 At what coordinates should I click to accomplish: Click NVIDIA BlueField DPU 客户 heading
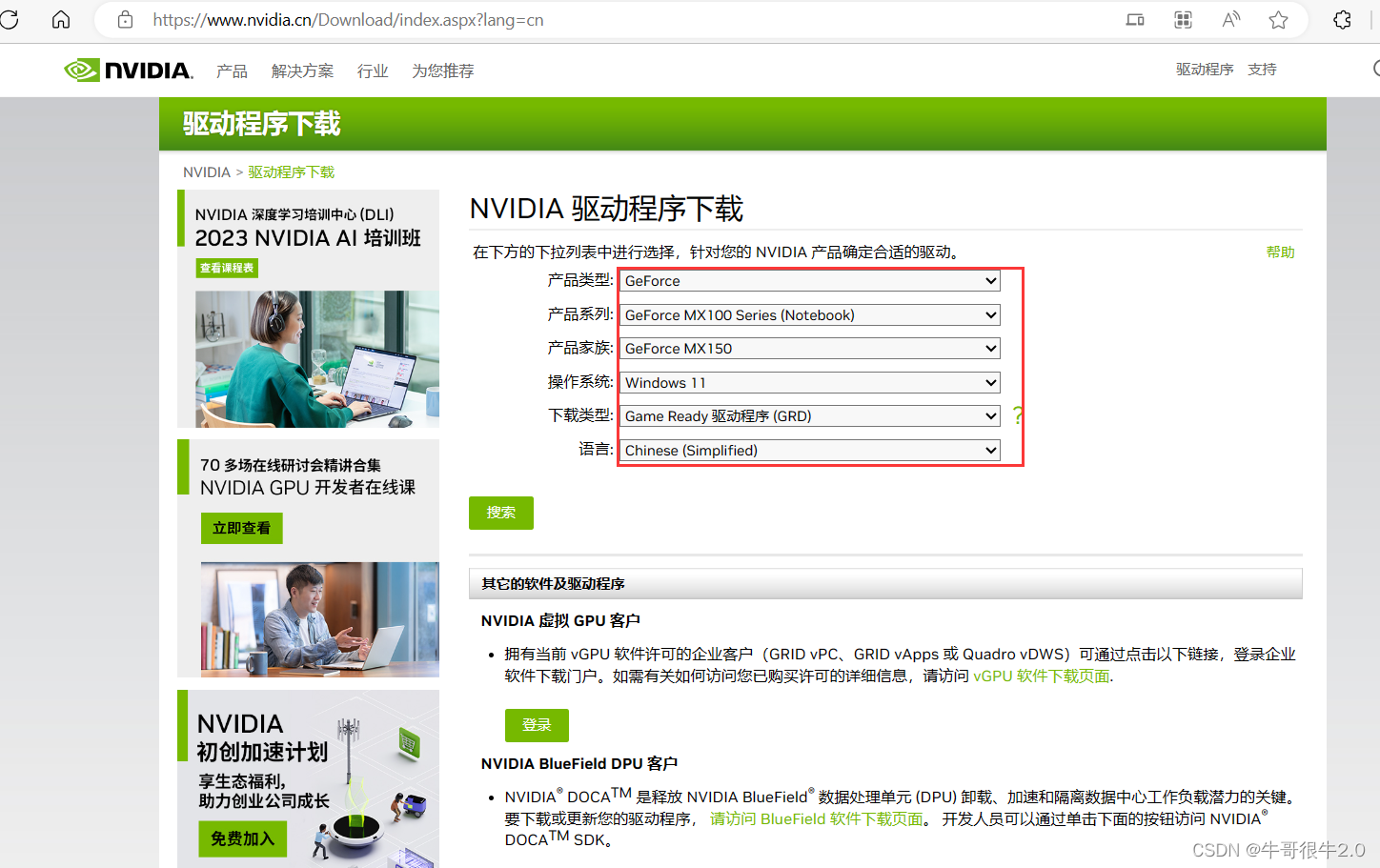[x=579, y=764]
